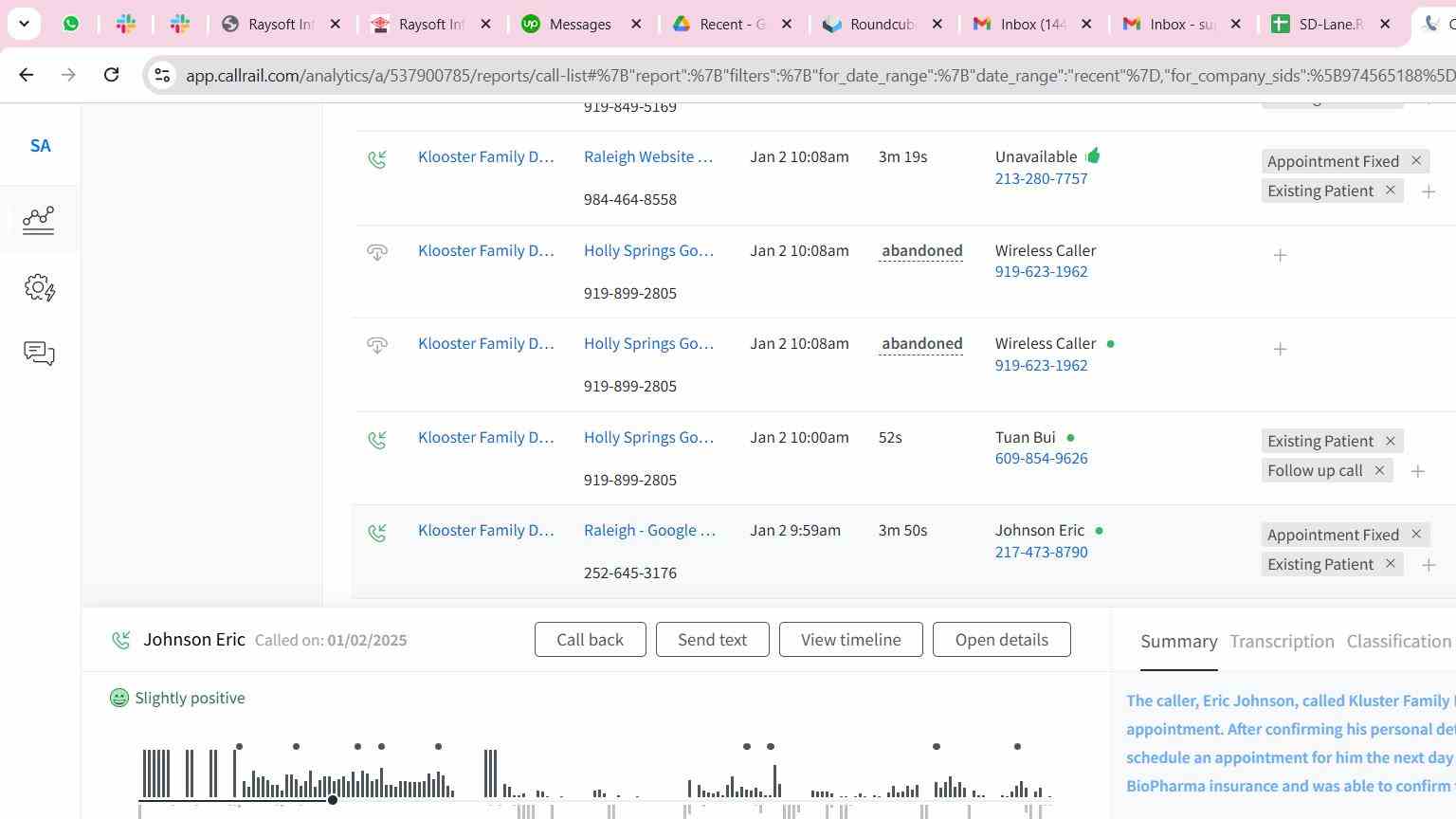This screenshot has height=819, width=1456.
Task: Close the Roundcube browser tab
Action: [x=937, y=24]
